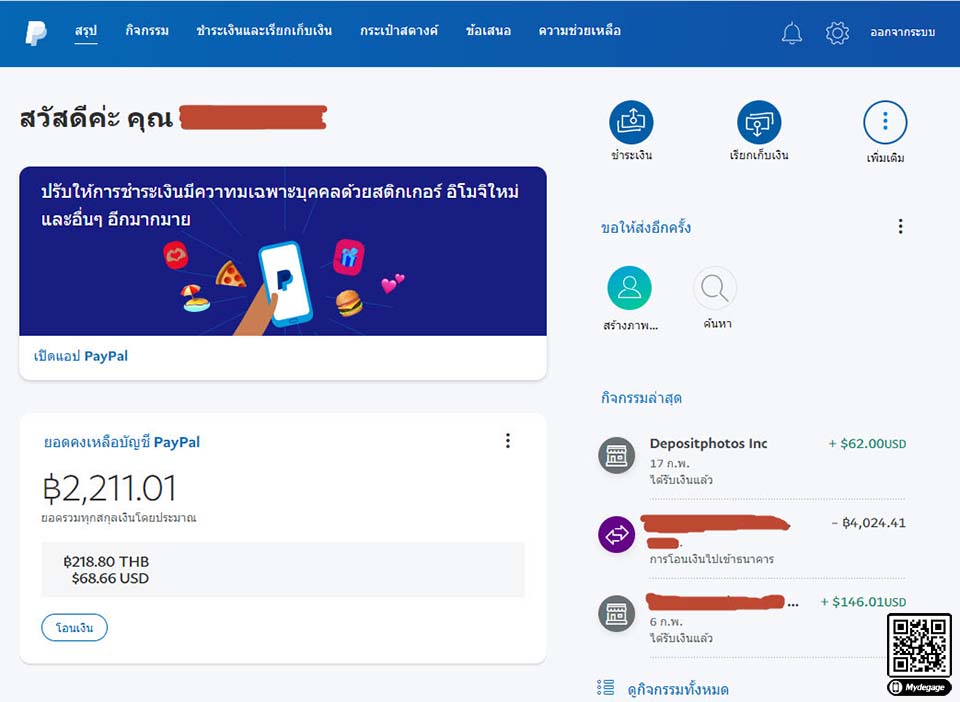This screenshot has height=702, width=960.
Task: Click the list icon beside ดูกิจกรรมทั้งหมด
Action: [x=606, y=687]
